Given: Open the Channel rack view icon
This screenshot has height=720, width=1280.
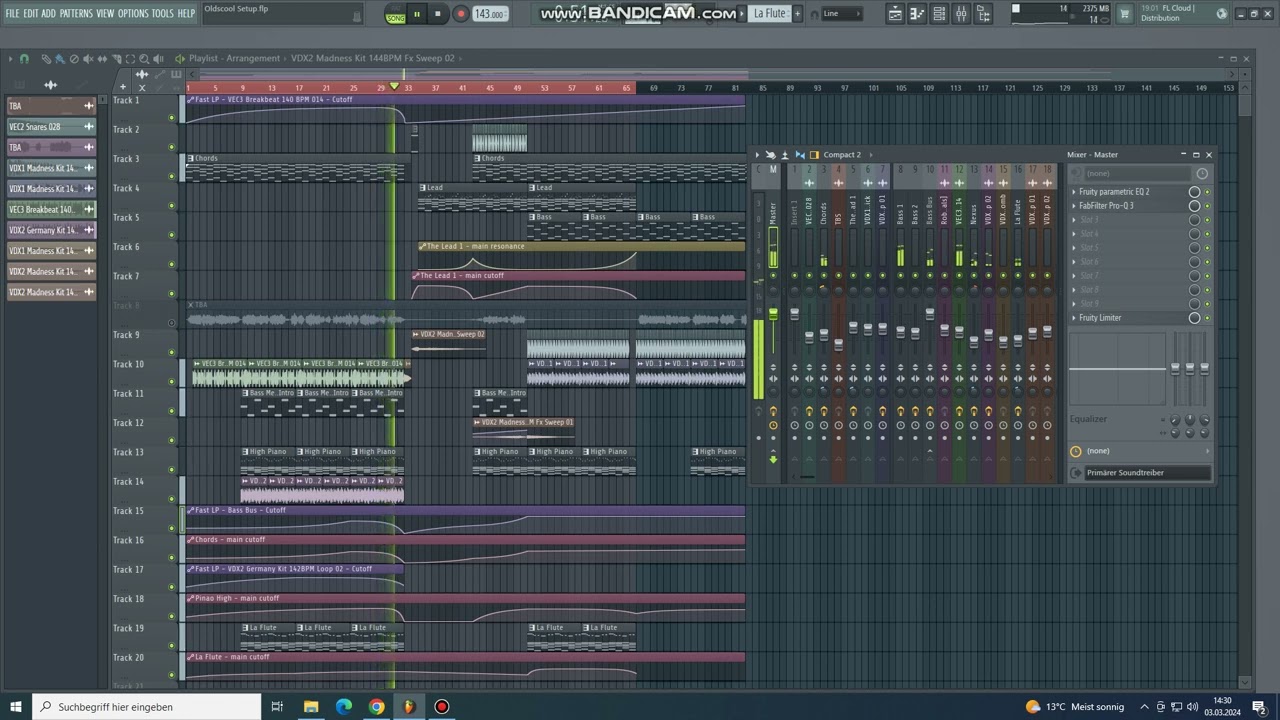Looking at the screenshot, I should click(939, 13).
